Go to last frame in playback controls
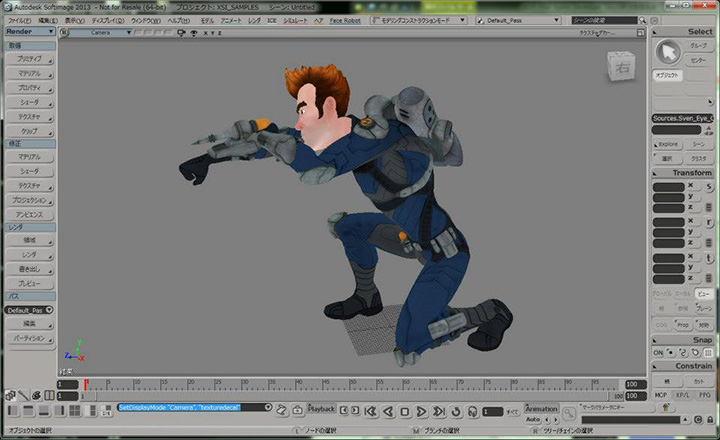720x440 pixels. click(439, 412)
